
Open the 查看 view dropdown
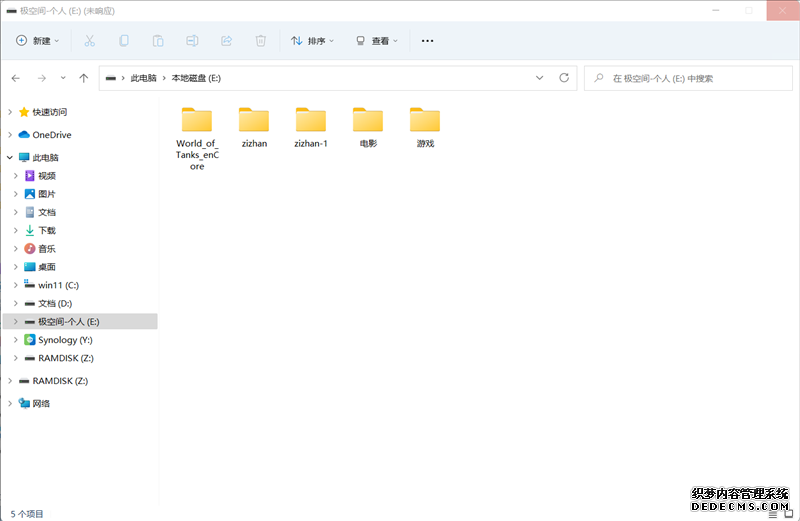377,41
